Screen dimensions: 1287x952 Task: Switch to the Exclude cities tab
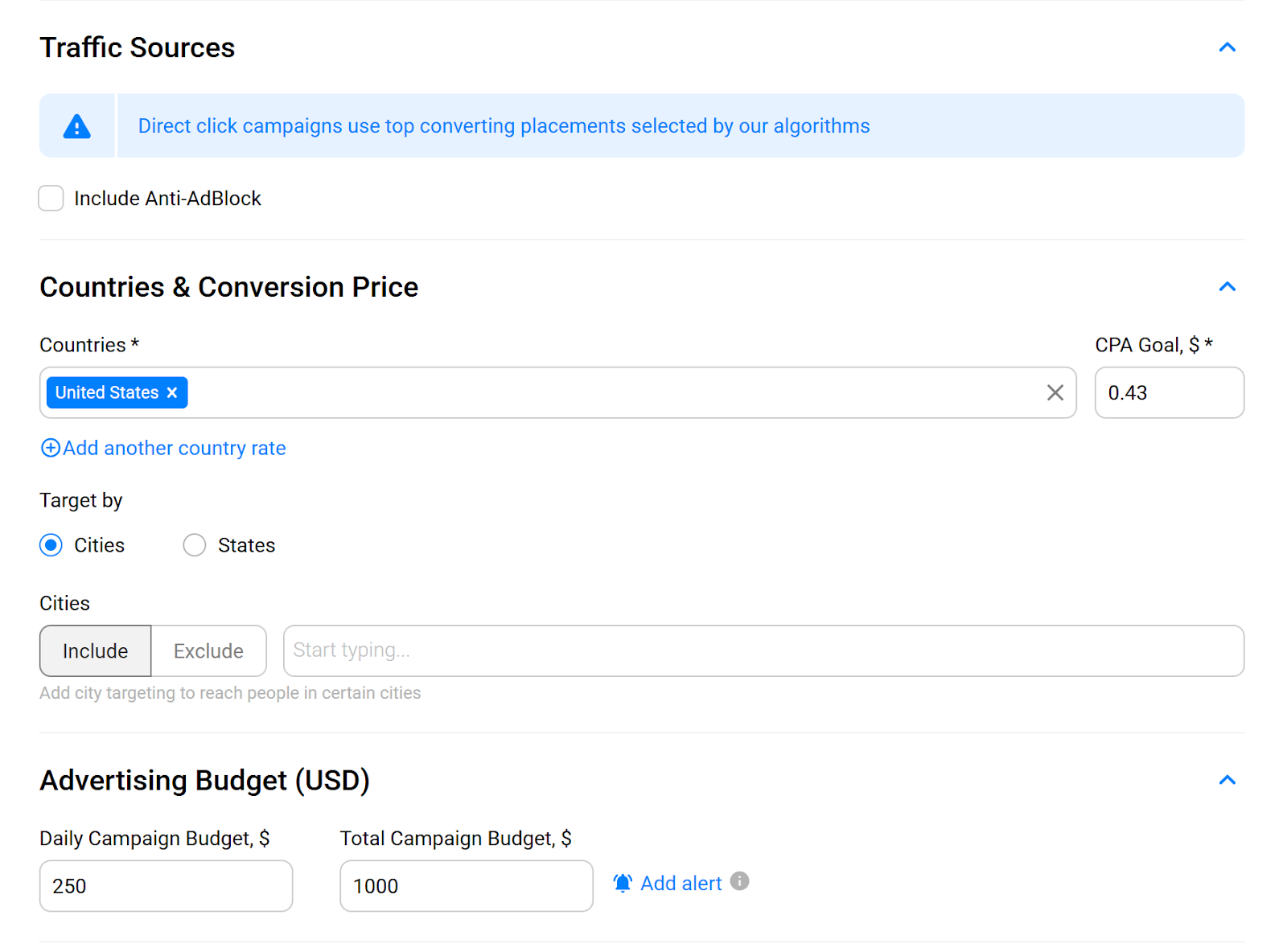tap(208, 650)
